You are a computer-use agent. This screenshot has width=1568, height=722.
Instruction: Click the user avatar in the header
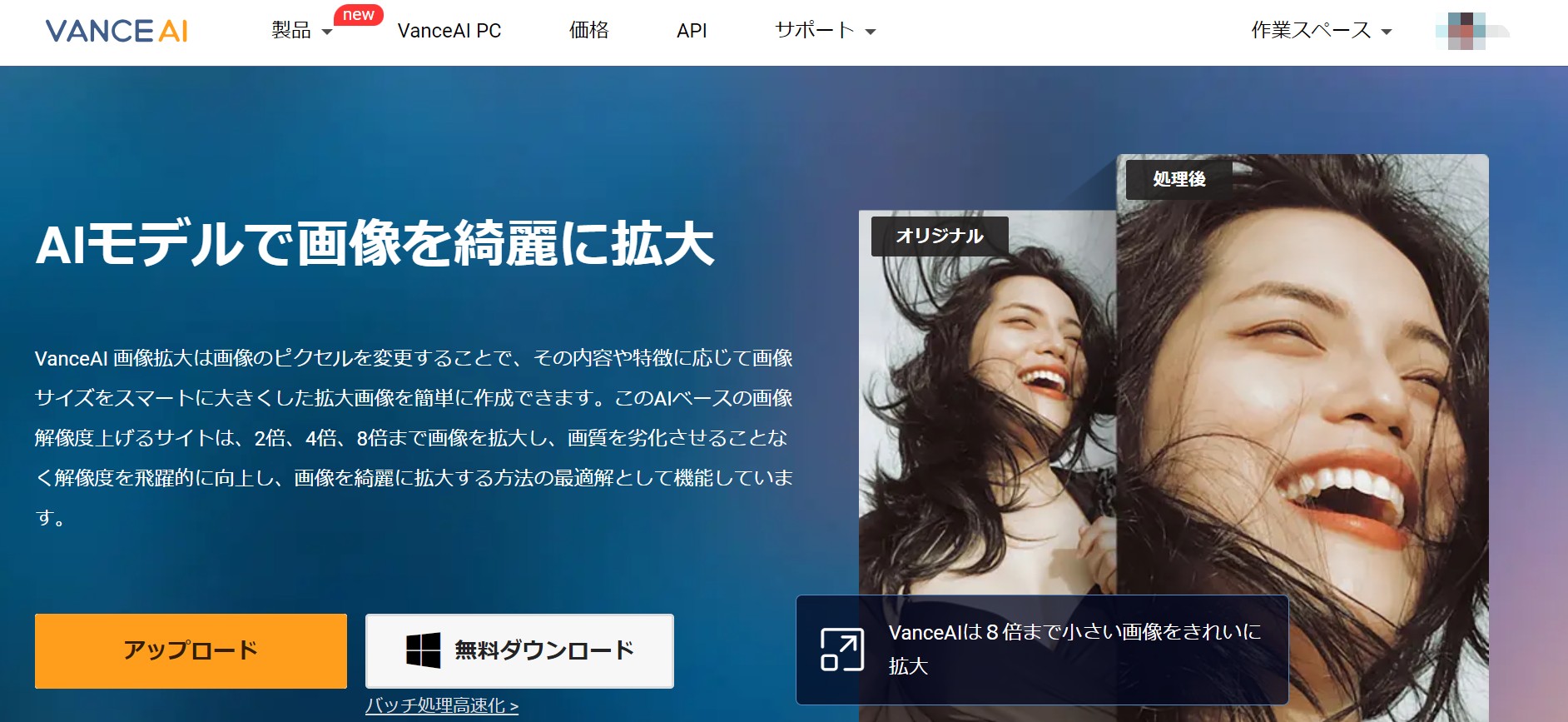pyautogui.click(x=1471, y=32)
